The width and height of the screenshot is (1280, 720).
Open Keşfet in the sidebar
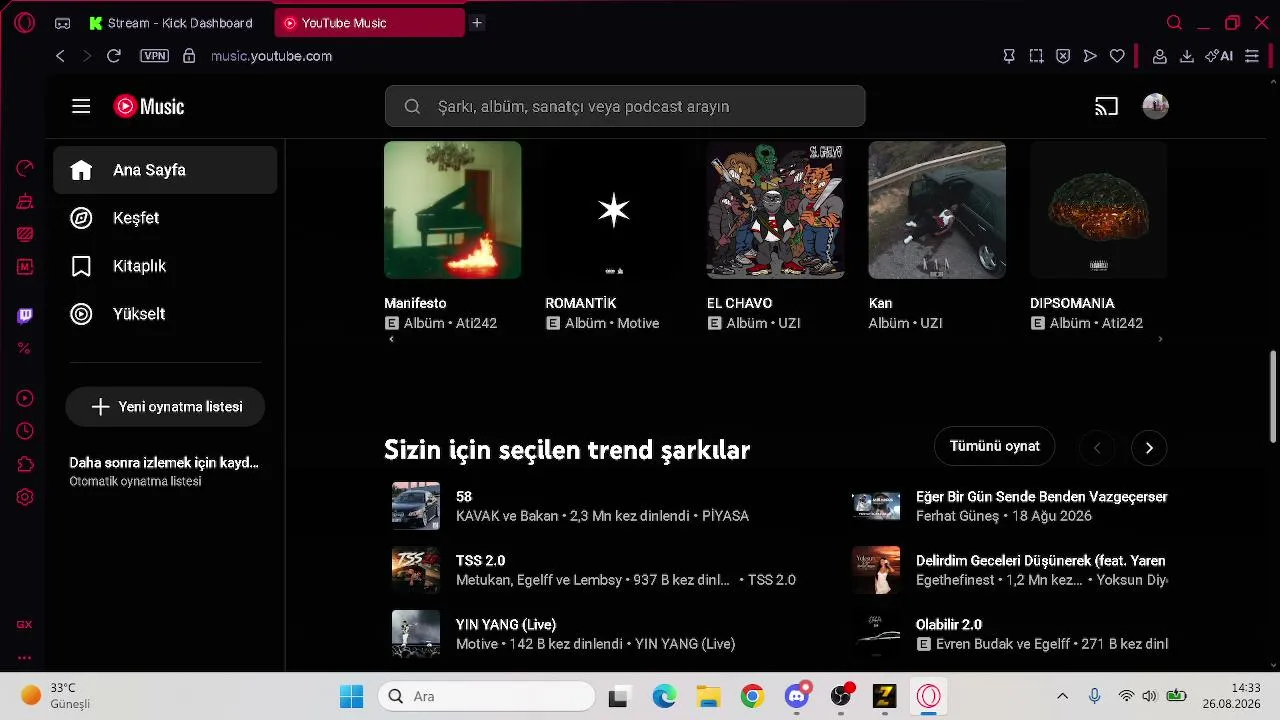pyautogui.click(x=165, y=218)
